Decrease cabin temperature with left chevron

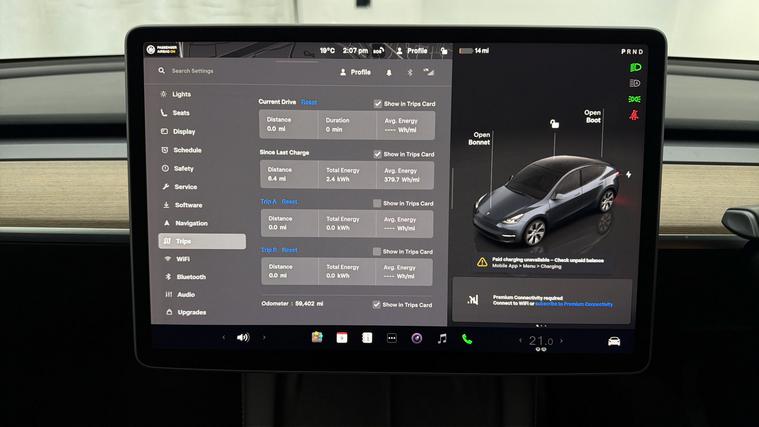coord(520,341)
